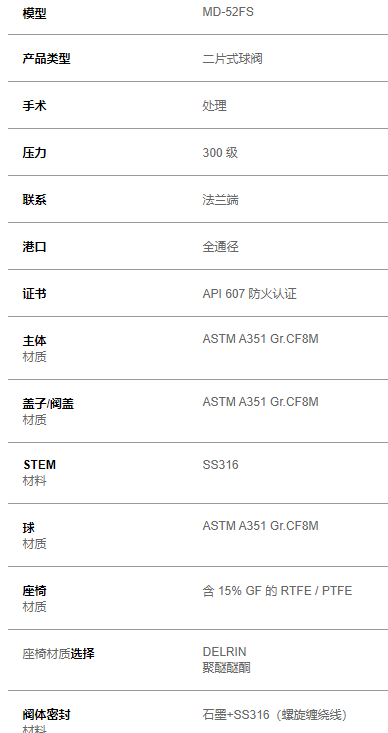This screenshot has width=388, height=733.
Task: Select the SS316 stem material value
Action: [220, 465]
